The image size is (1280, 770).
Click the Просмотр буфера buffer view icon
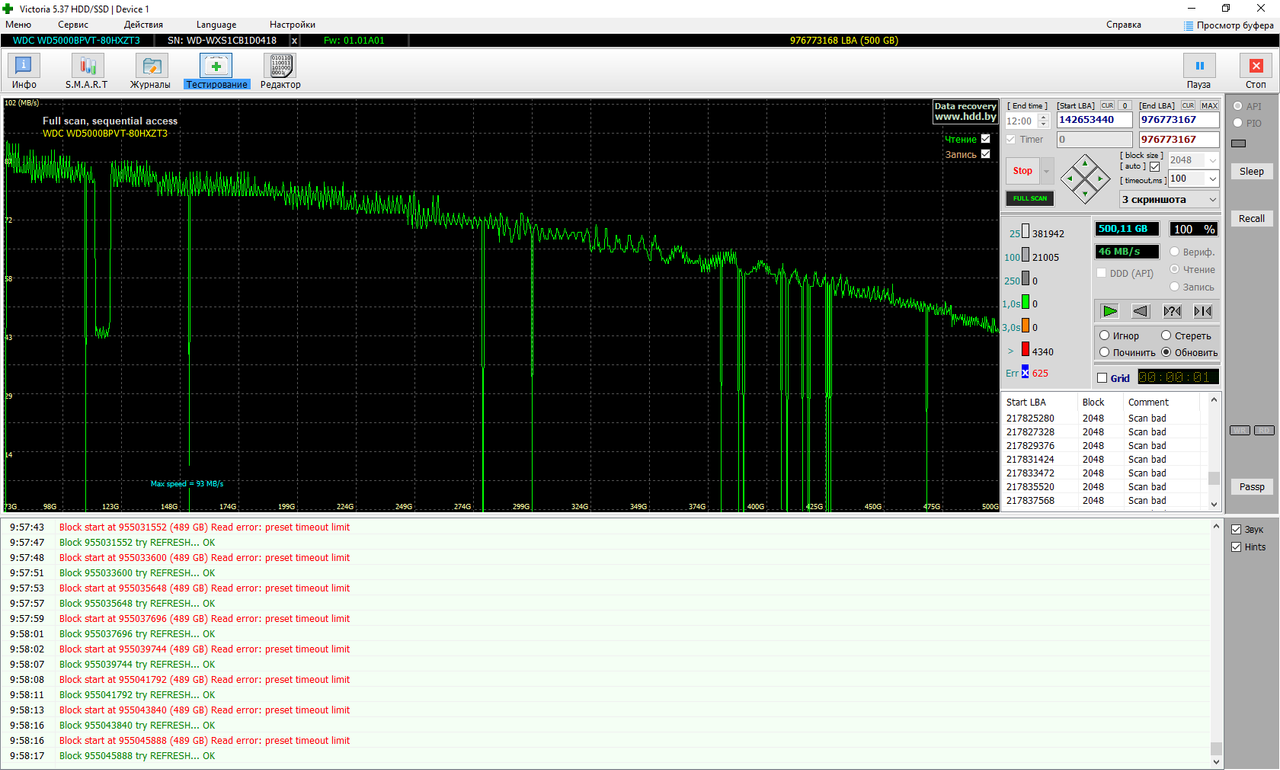click(x=1189, y=25)
